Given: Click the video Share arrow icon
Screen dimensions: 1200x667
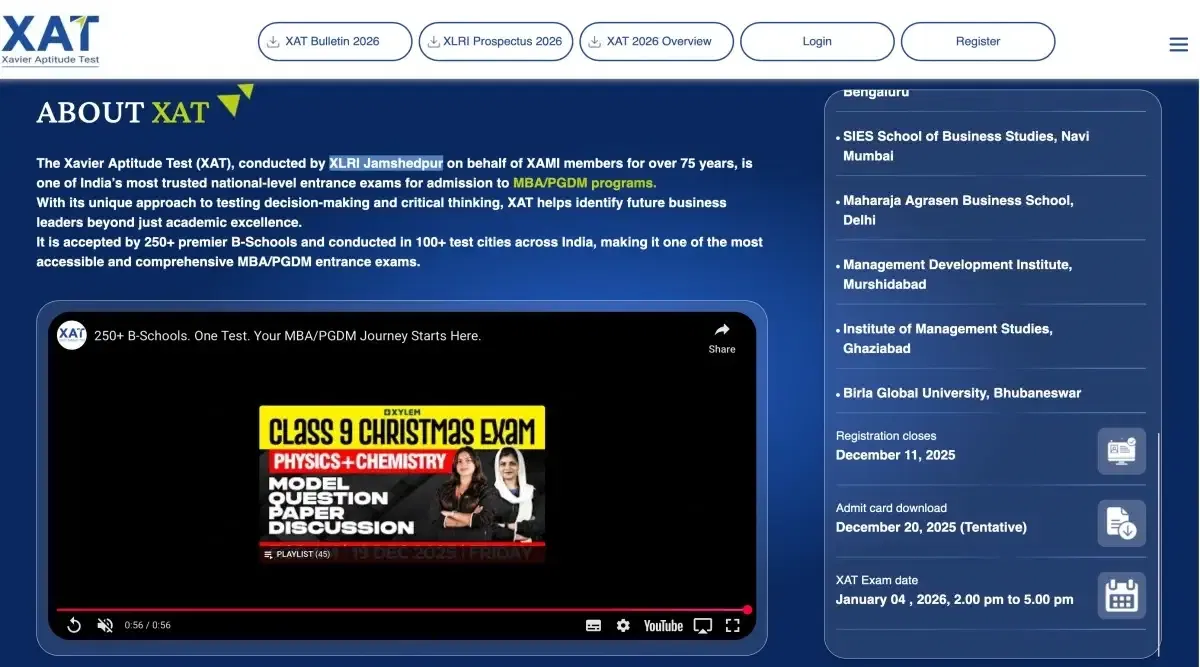Looking at the screenshot, I should [722, 331].
